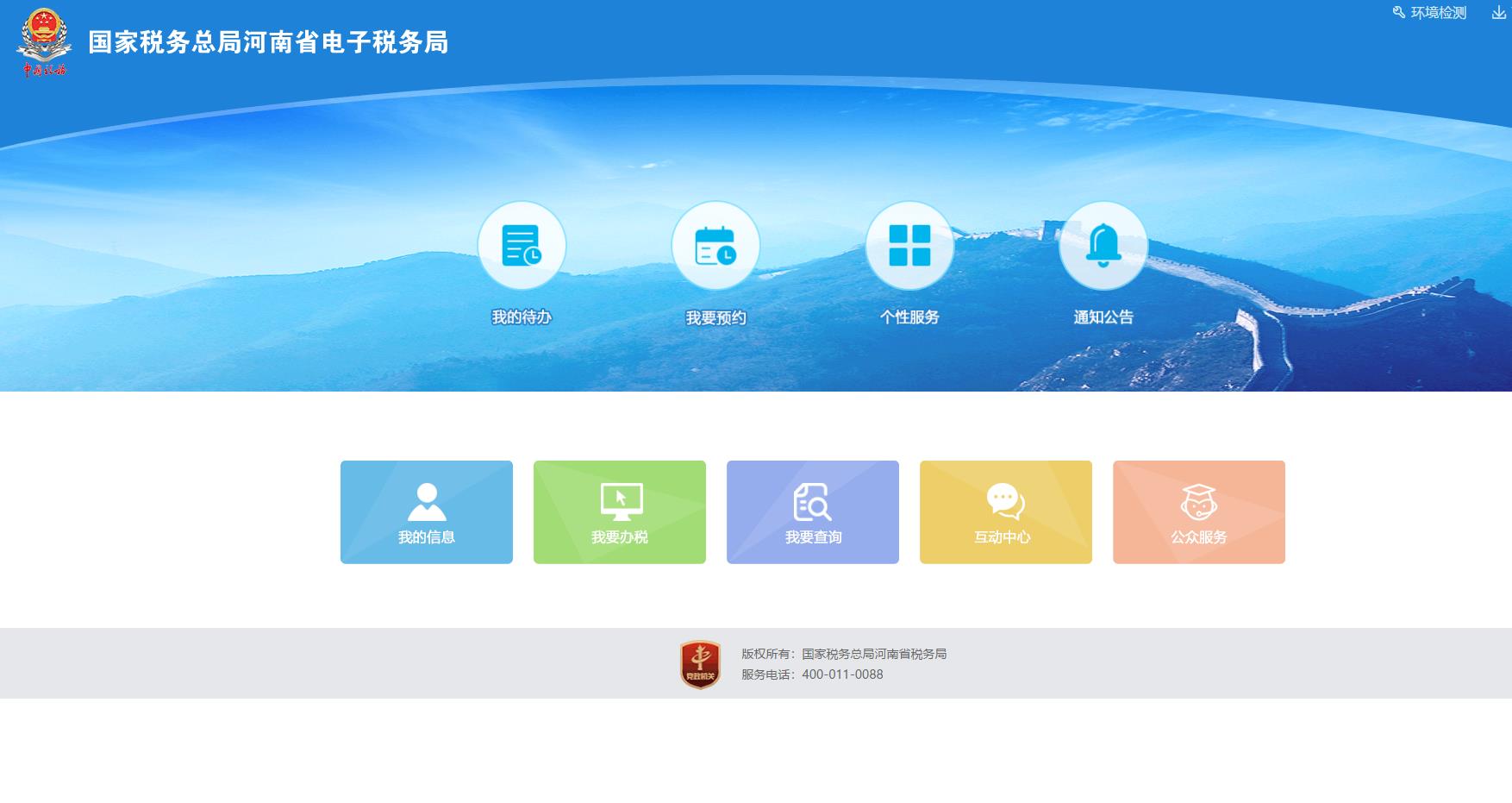Click the 通知公告 label text
Image resolution: width=1512 pixels, height=803 pixels.
pos(1103,317)
